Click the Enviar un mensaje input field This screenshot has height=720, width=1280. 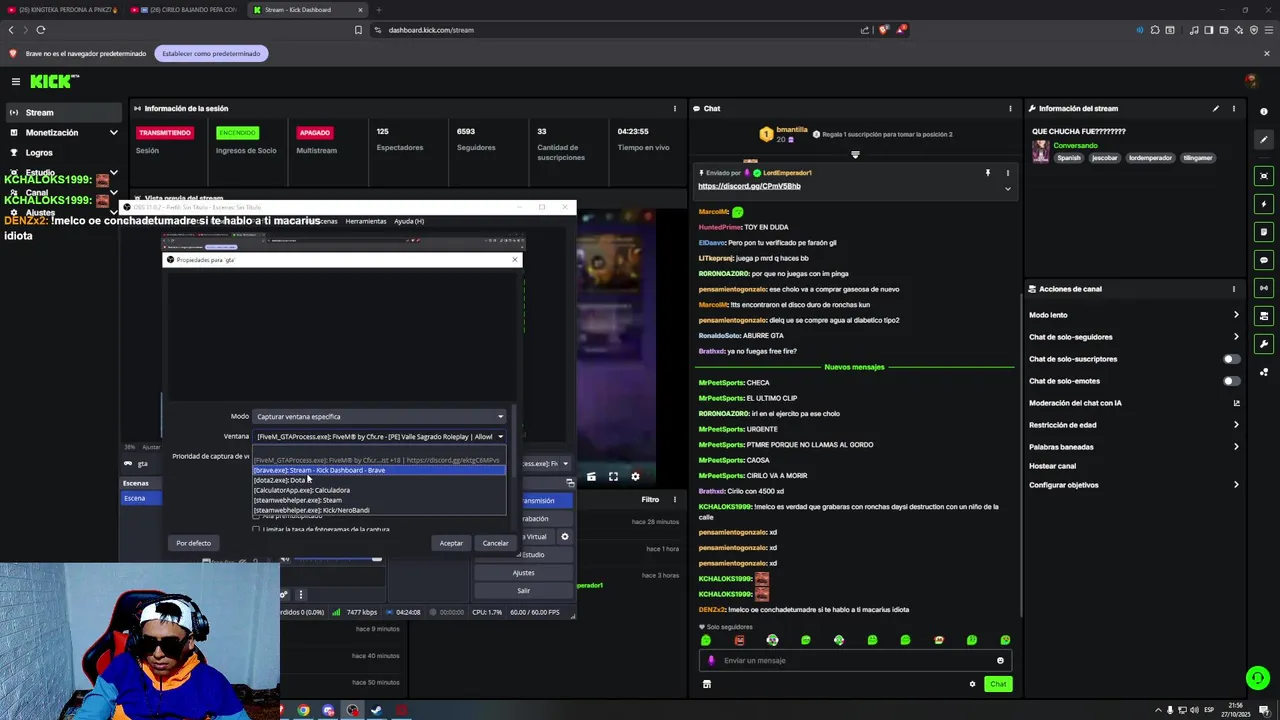[855, 660]
